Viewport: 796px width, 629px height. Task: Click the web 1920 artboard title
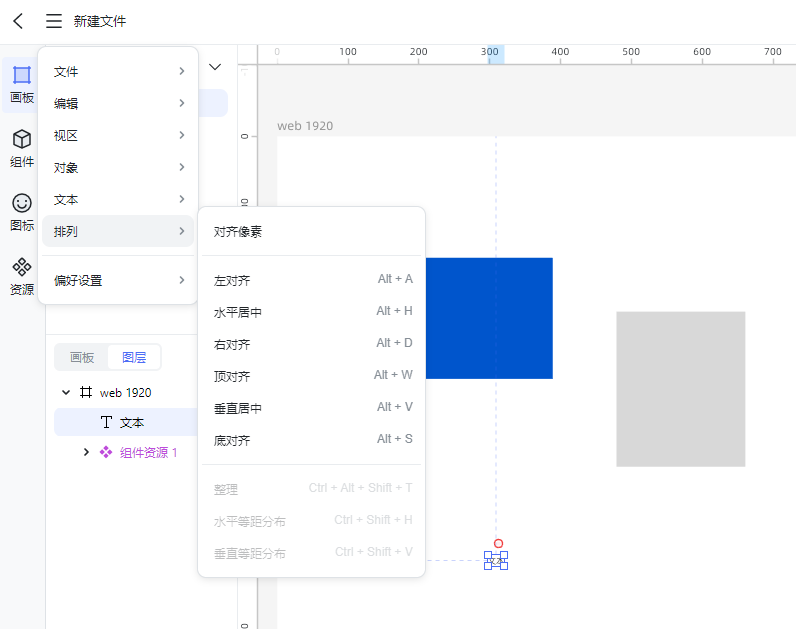coord(305,126)
